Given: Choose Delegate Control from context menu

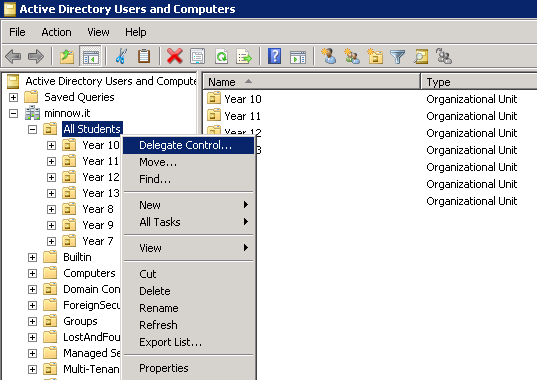Looking at the screenshot, I should pos(188,145).
